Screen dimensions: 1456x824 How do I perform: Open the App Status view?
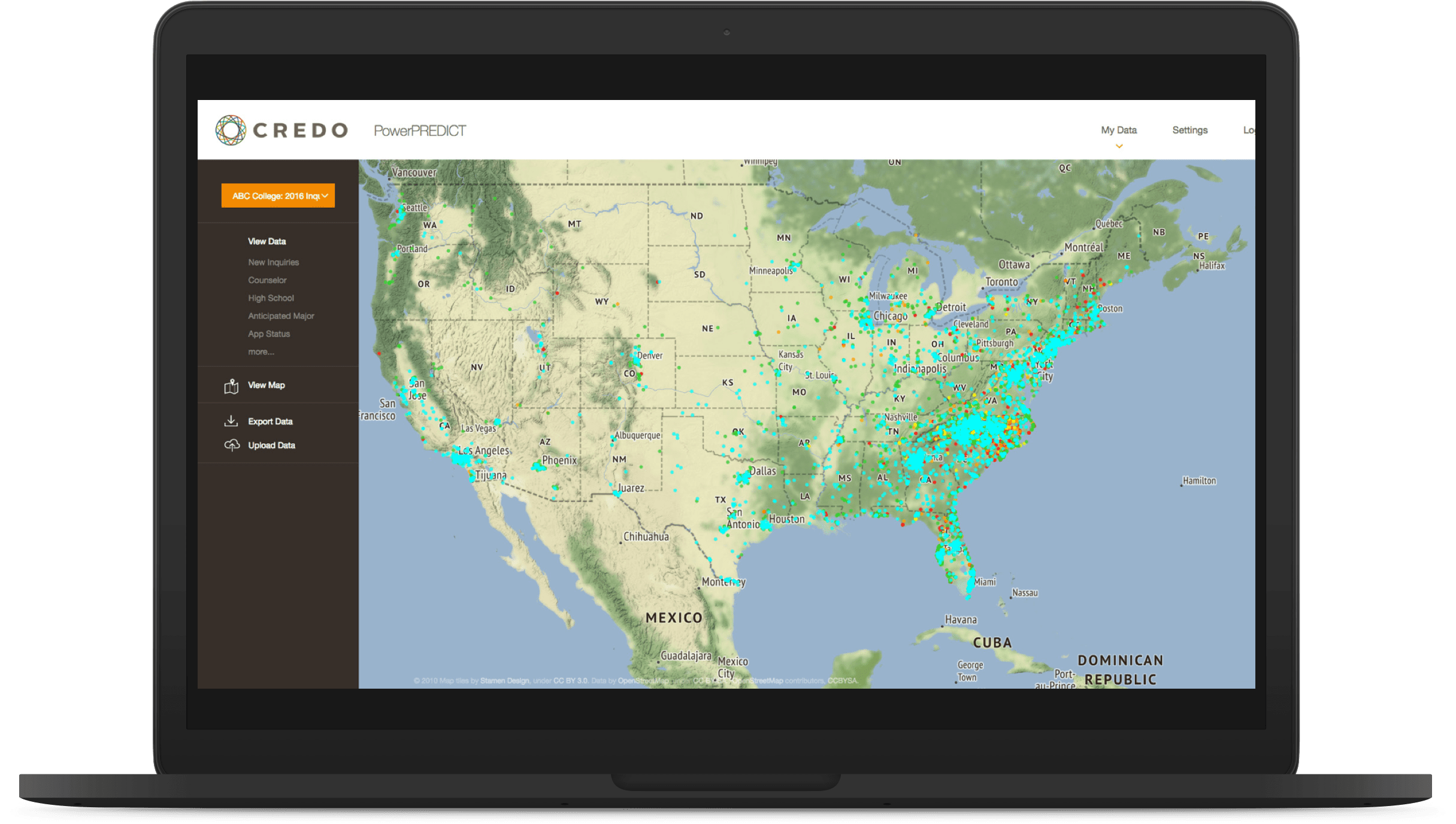tap(269, 334)
